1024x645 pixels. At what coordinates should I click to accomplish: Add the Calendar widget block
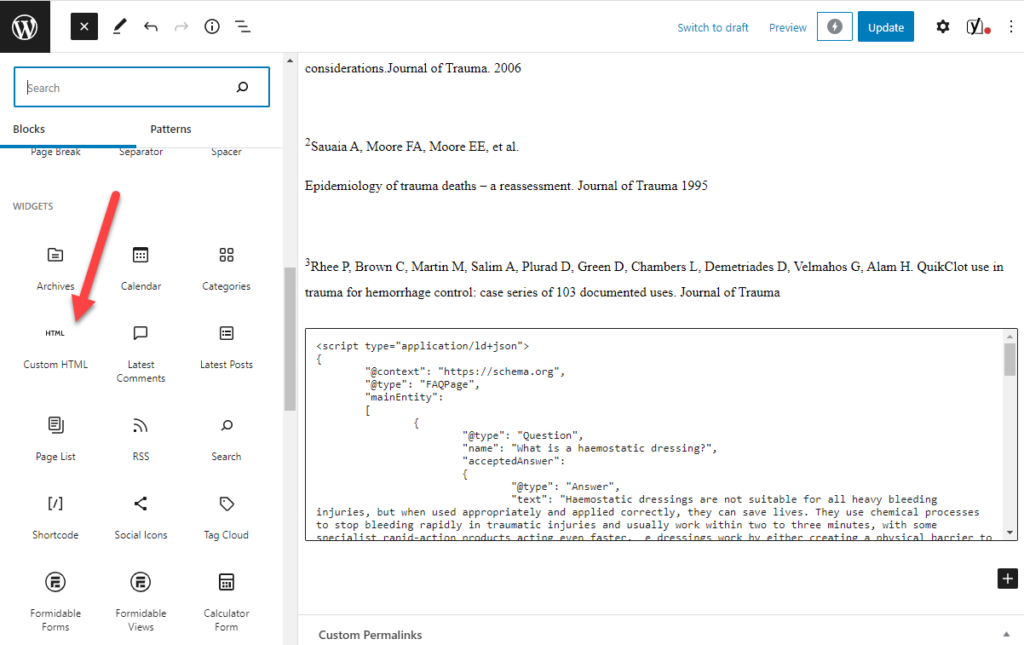[141, 266]
